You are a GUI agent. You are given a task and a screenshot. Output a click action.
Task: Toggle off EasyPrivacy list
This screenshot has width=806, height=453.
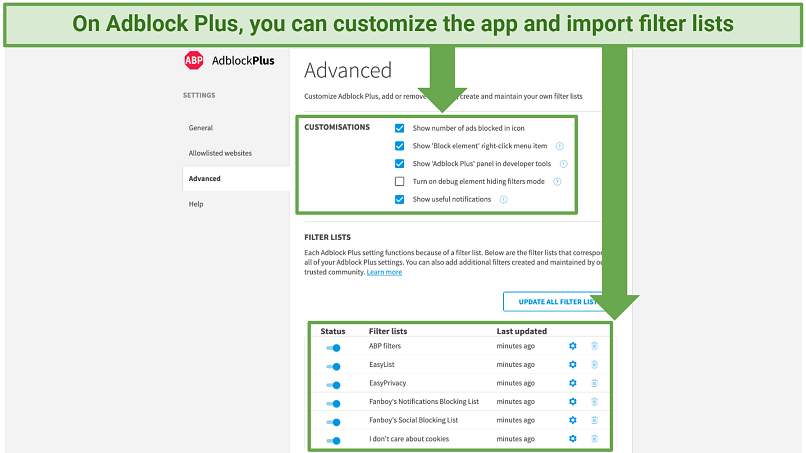(333, 385)
